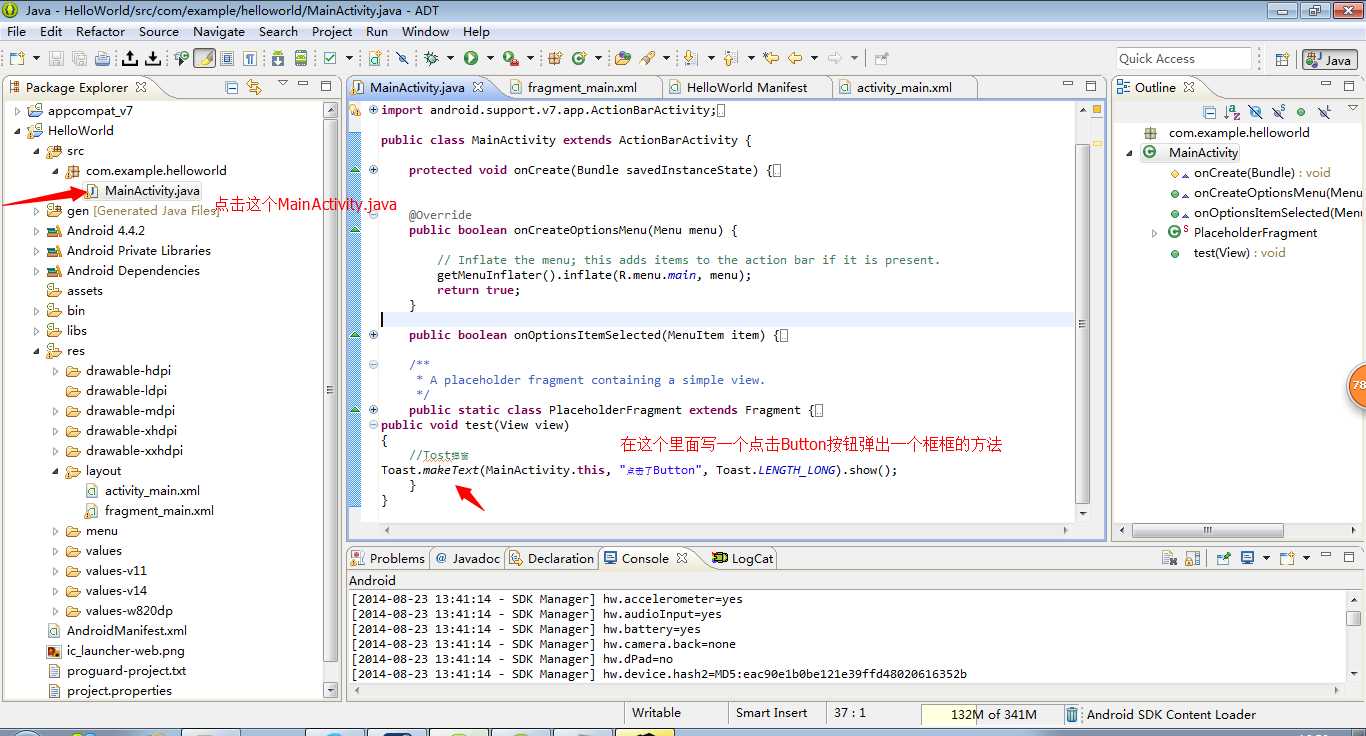Image resolution: width=1366 pixels, height=736 pixels.
Task: Click the Java perspective button
Action: pyautogui.click(x=1329, y=59)
